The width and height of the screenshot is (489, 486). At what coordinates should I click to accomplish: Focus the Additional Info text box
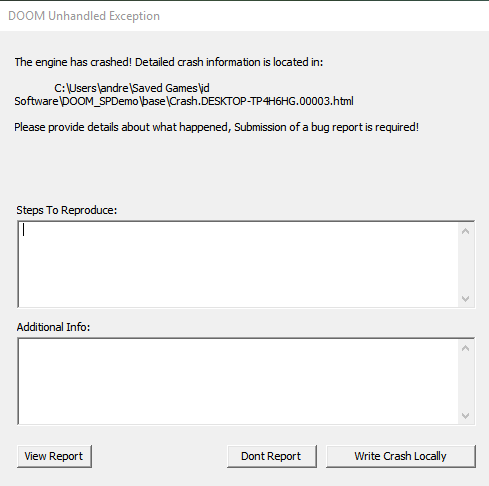[238, 381]
